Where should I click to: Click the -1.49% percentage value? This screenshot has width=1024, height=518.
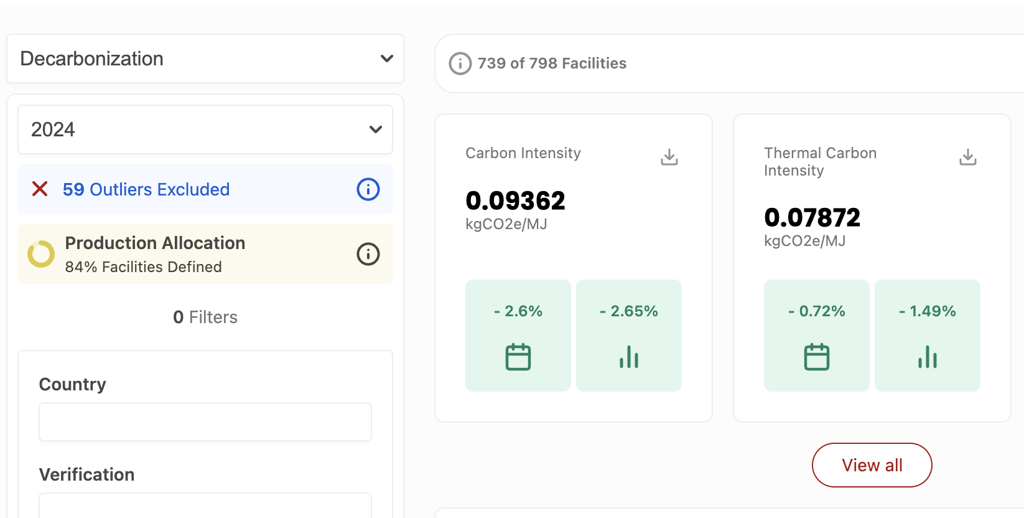tap(927, 312)
